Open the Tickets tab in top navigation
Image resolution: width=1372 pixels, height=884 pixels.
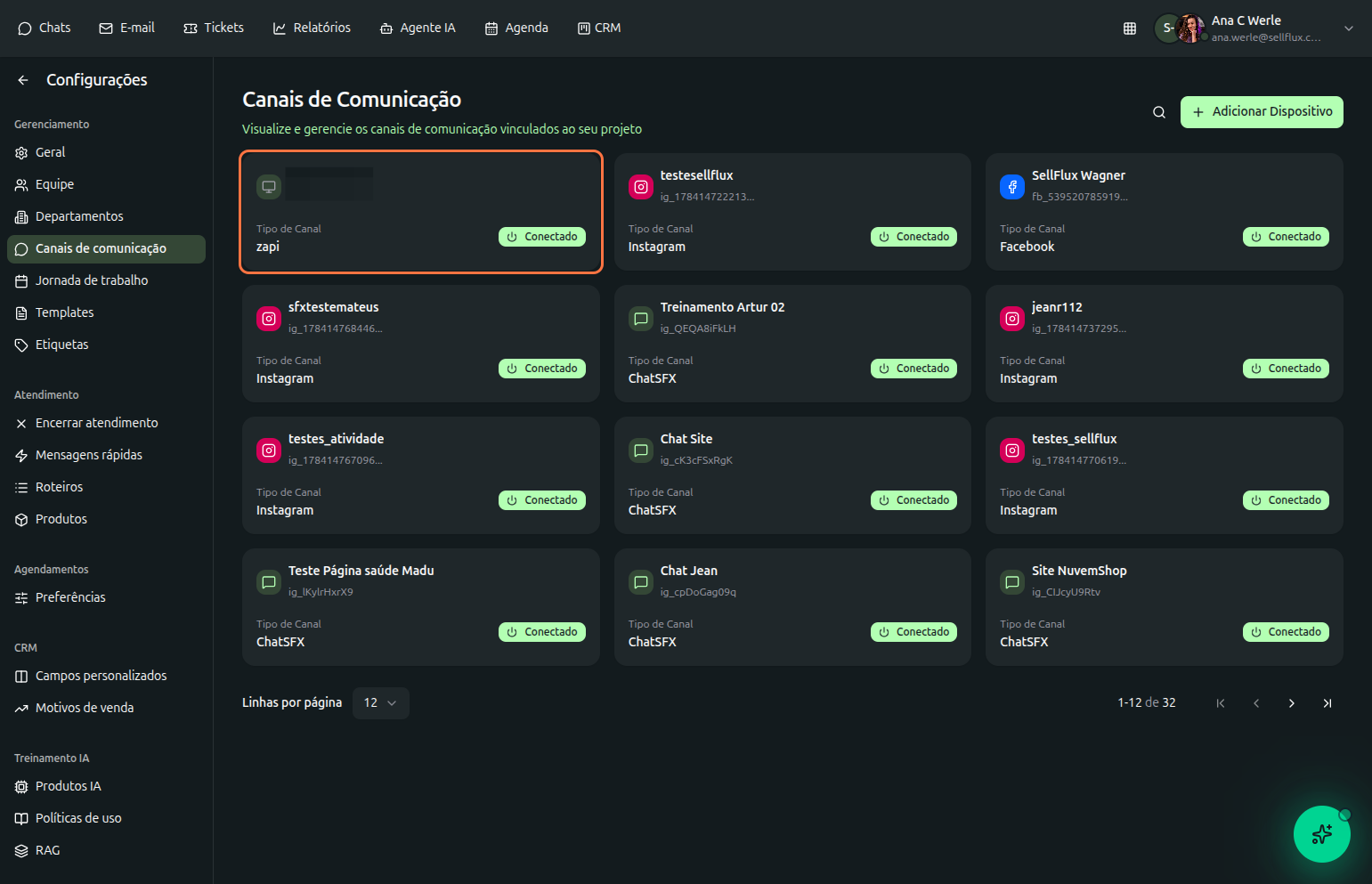[x=214, y=28]
